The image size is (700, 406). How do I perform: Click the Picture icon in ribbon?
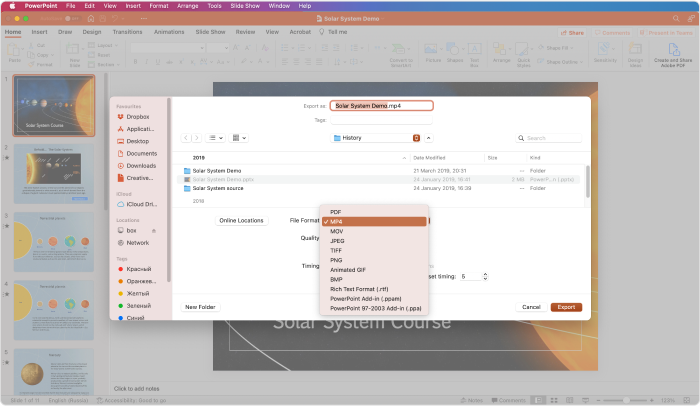click(x=430, y=49)
